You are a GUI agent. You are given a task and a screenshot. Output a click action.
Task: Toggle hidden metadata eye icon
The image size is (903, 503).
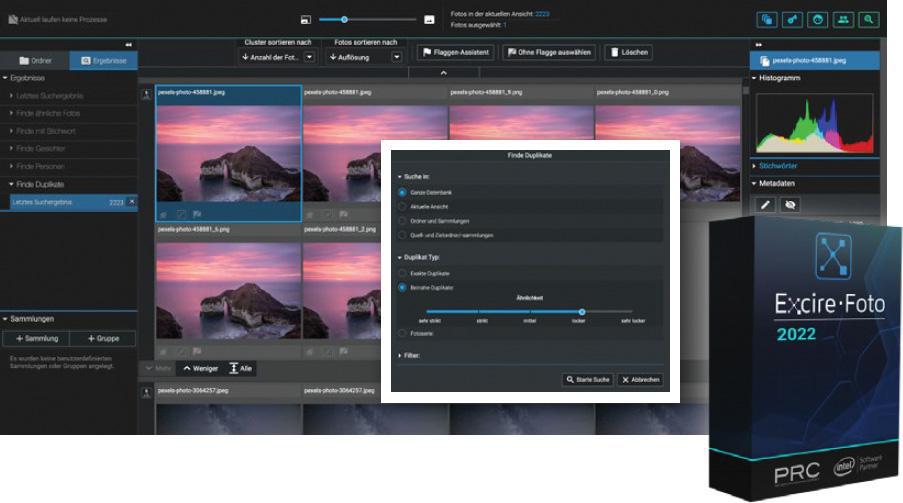click(790, 205)
